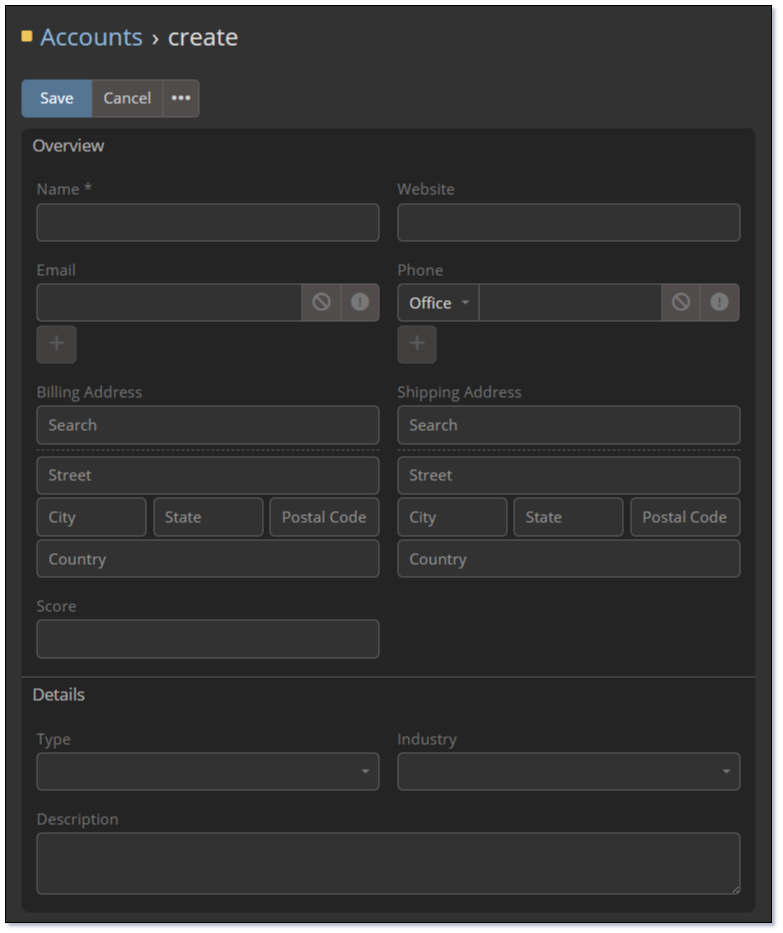Focus the Billing Address City field

[x=91, y=517]
